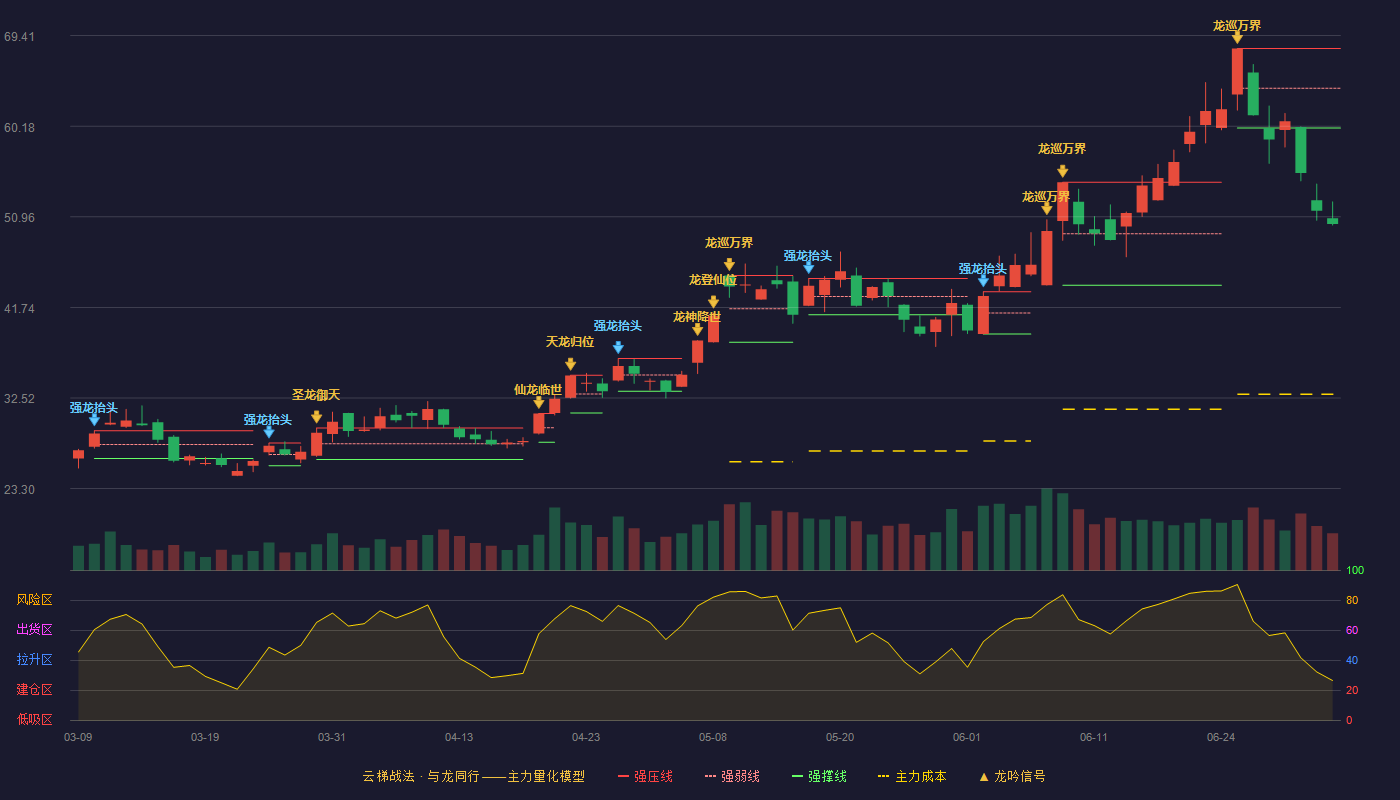The height and width of the screenshot is (800, 1400).
Task: Click the 06-24 date label
Action: click(1221, 737)
